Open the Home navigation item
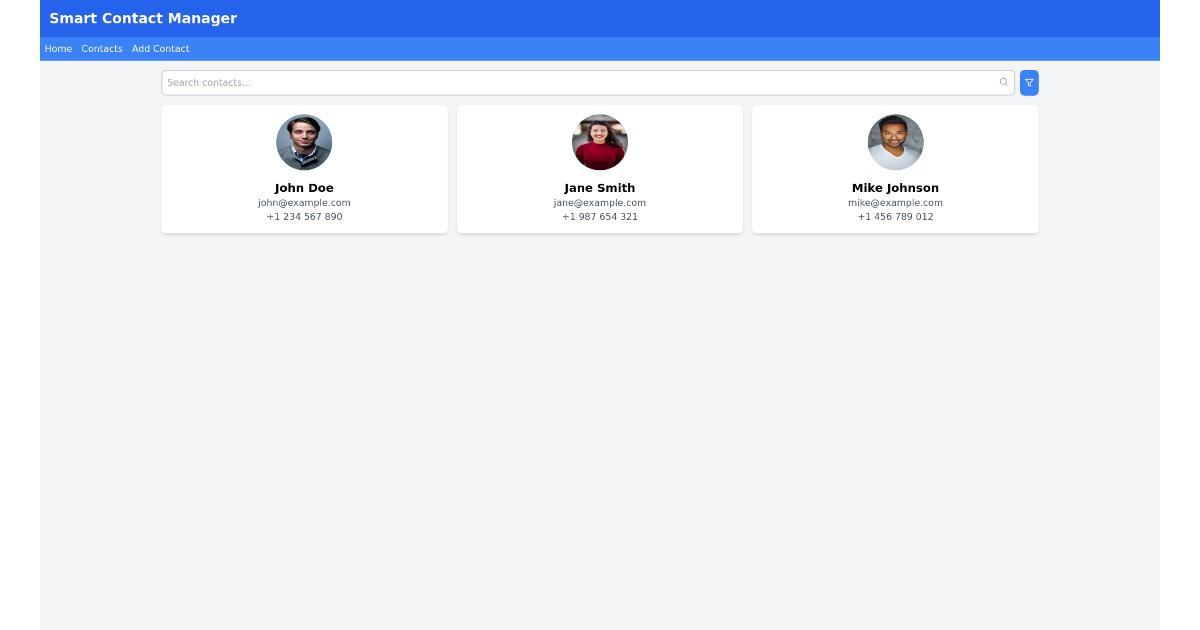 [58, 48]
